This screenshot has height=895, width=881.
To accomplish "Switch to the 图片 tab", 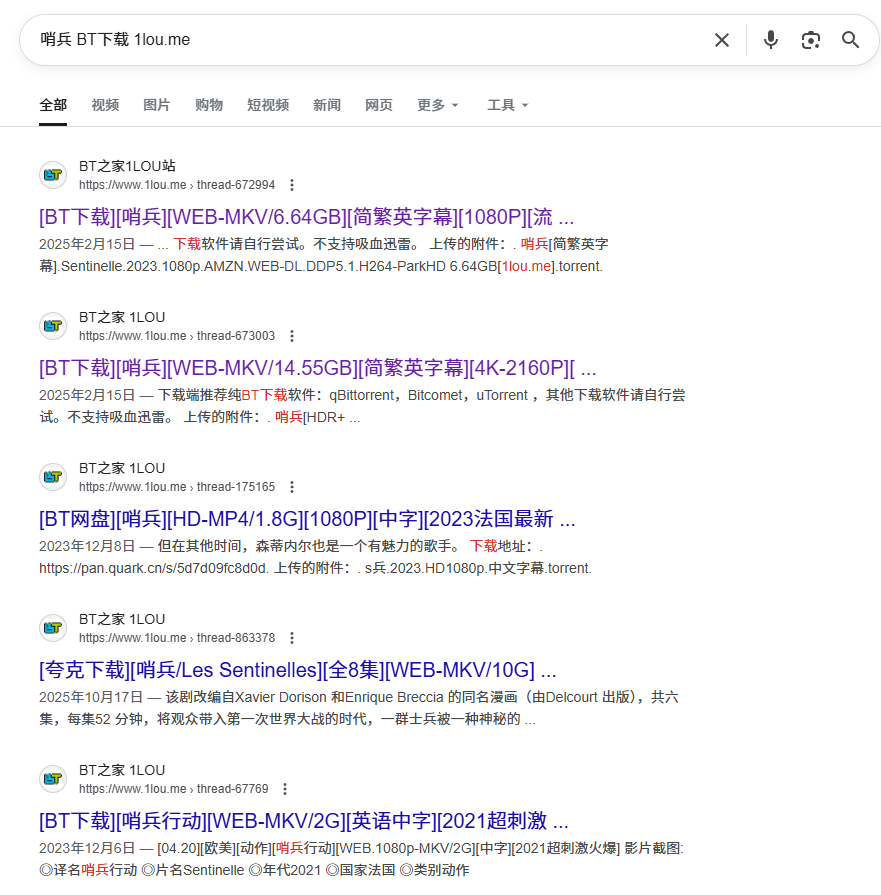I will pyautogui.click(x=156, y=105).
